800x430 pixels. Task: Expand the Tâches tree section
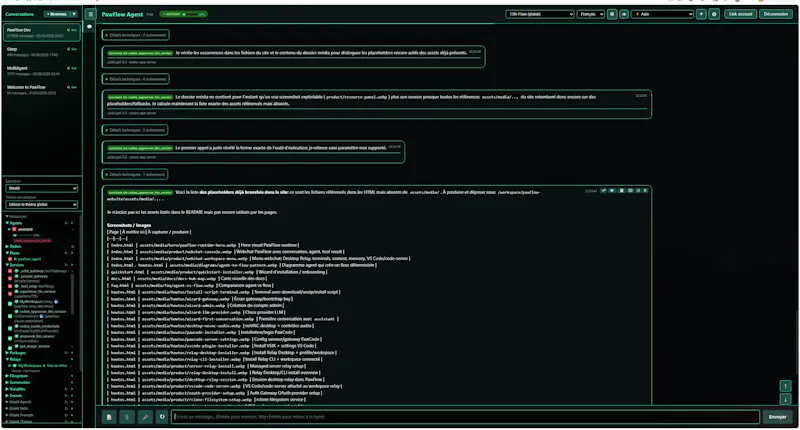click(x=14, y=246)
